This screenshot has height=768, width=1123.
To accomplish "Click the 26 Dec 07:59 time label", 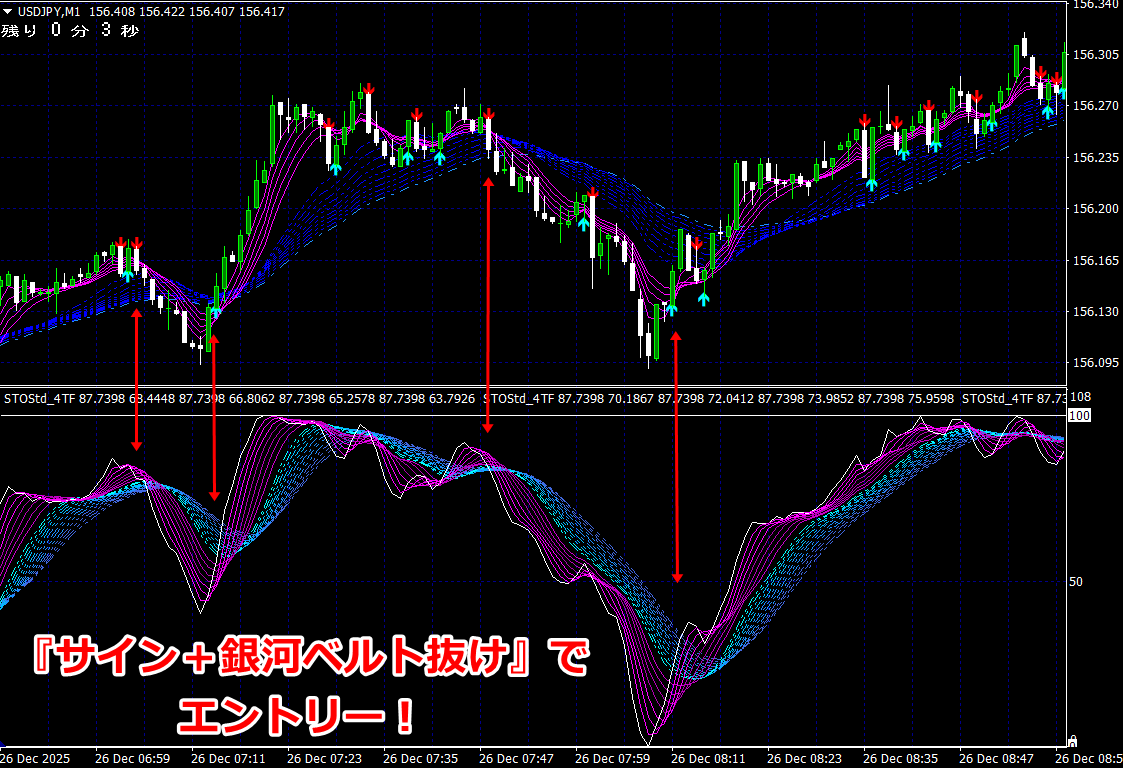I will (612, 758).
